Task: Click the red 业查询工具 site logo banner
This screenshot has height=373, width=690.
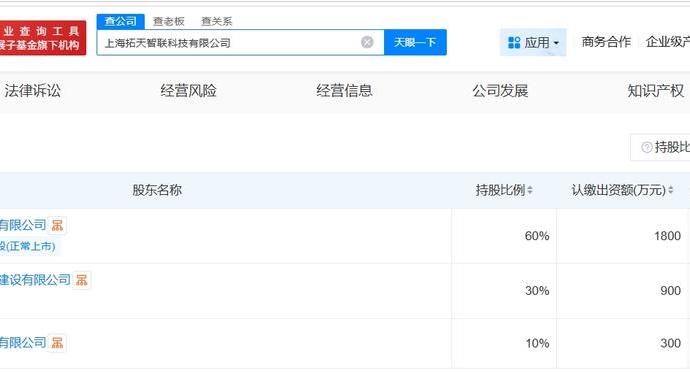Action: pos(43,38)
